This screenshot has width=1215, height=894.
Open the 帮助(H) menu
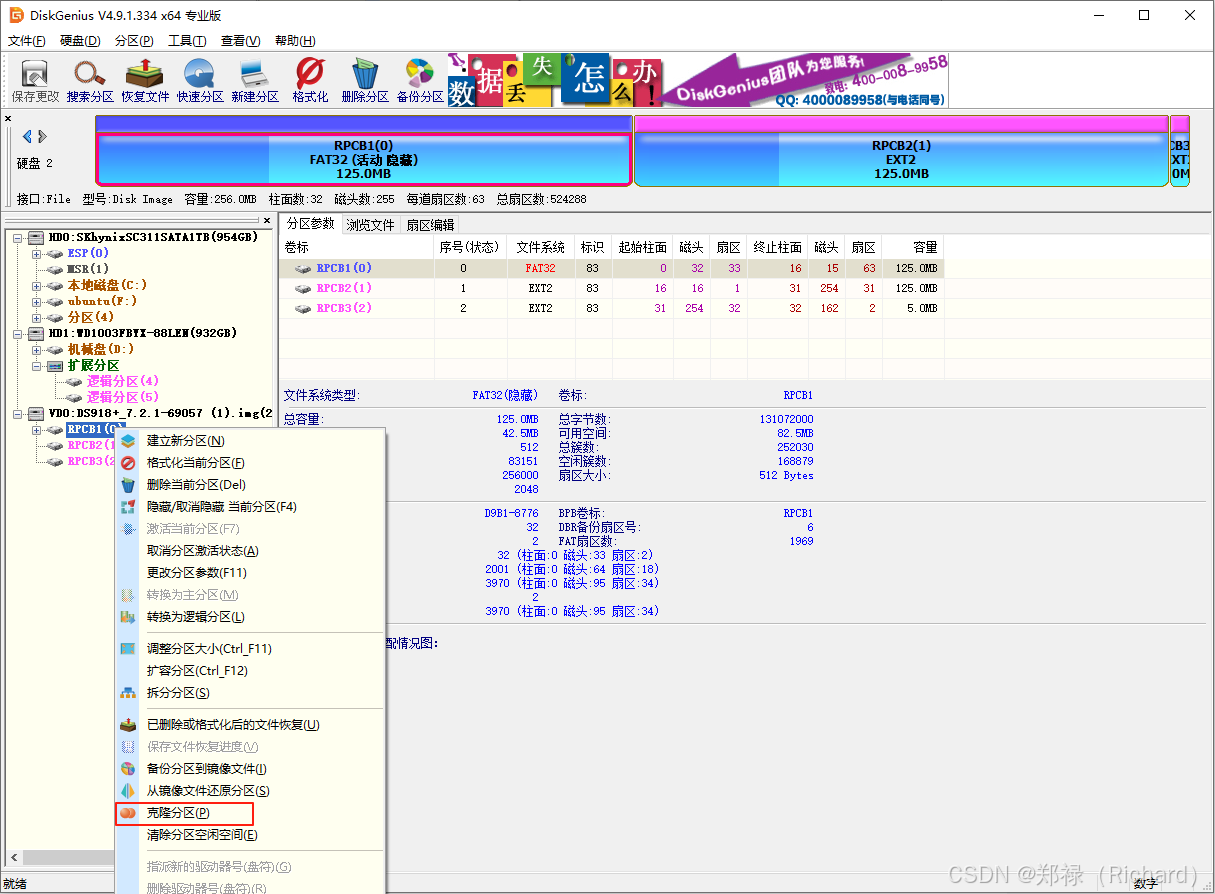click(x=294, y=41)
